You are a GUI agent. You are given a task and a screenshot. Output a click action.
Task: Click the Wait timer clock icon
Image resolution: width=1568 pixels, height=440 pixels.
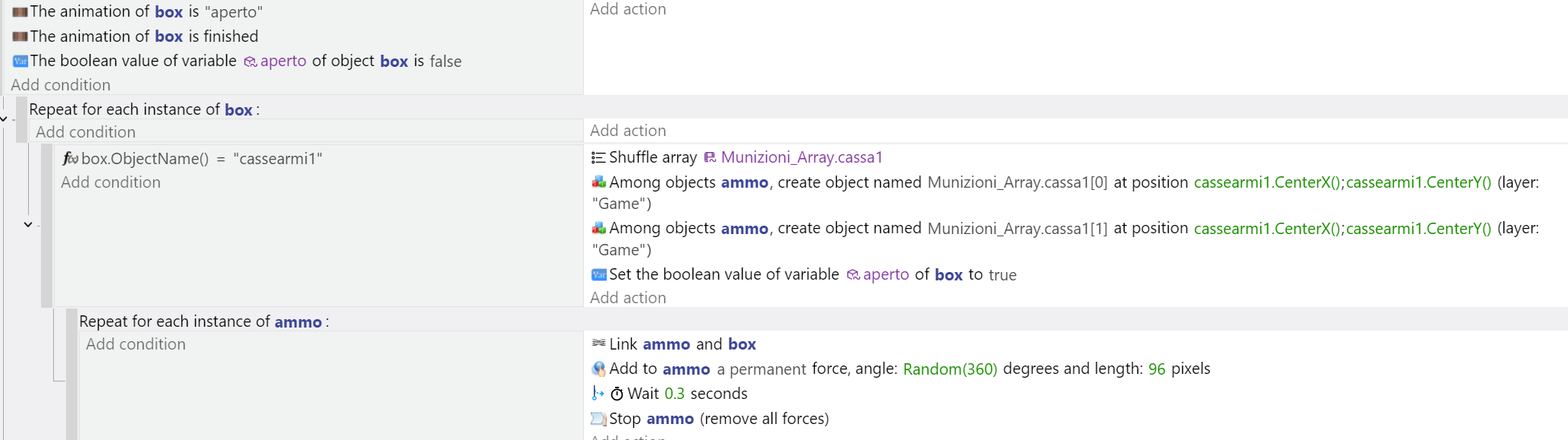coord(617,394)
